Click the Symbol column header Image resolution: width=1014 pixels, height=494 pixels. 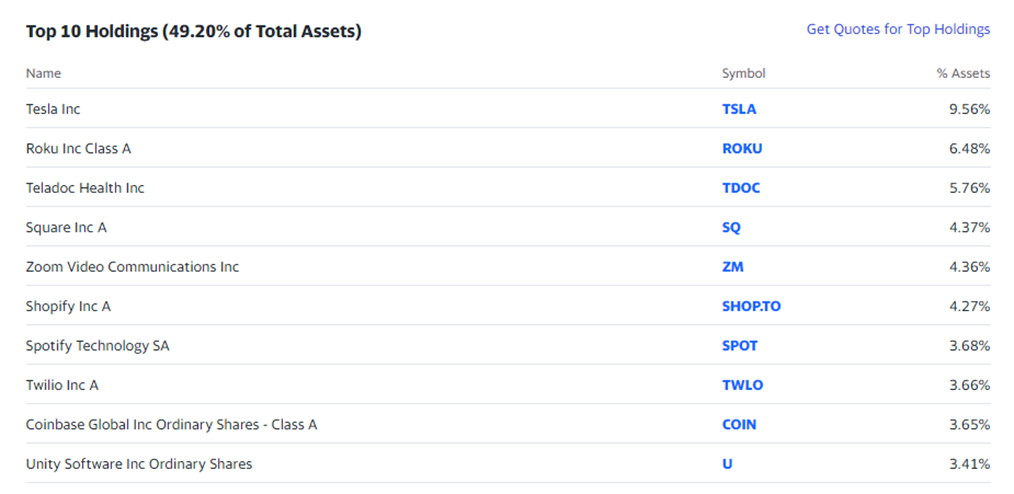[x=744, y=73]
